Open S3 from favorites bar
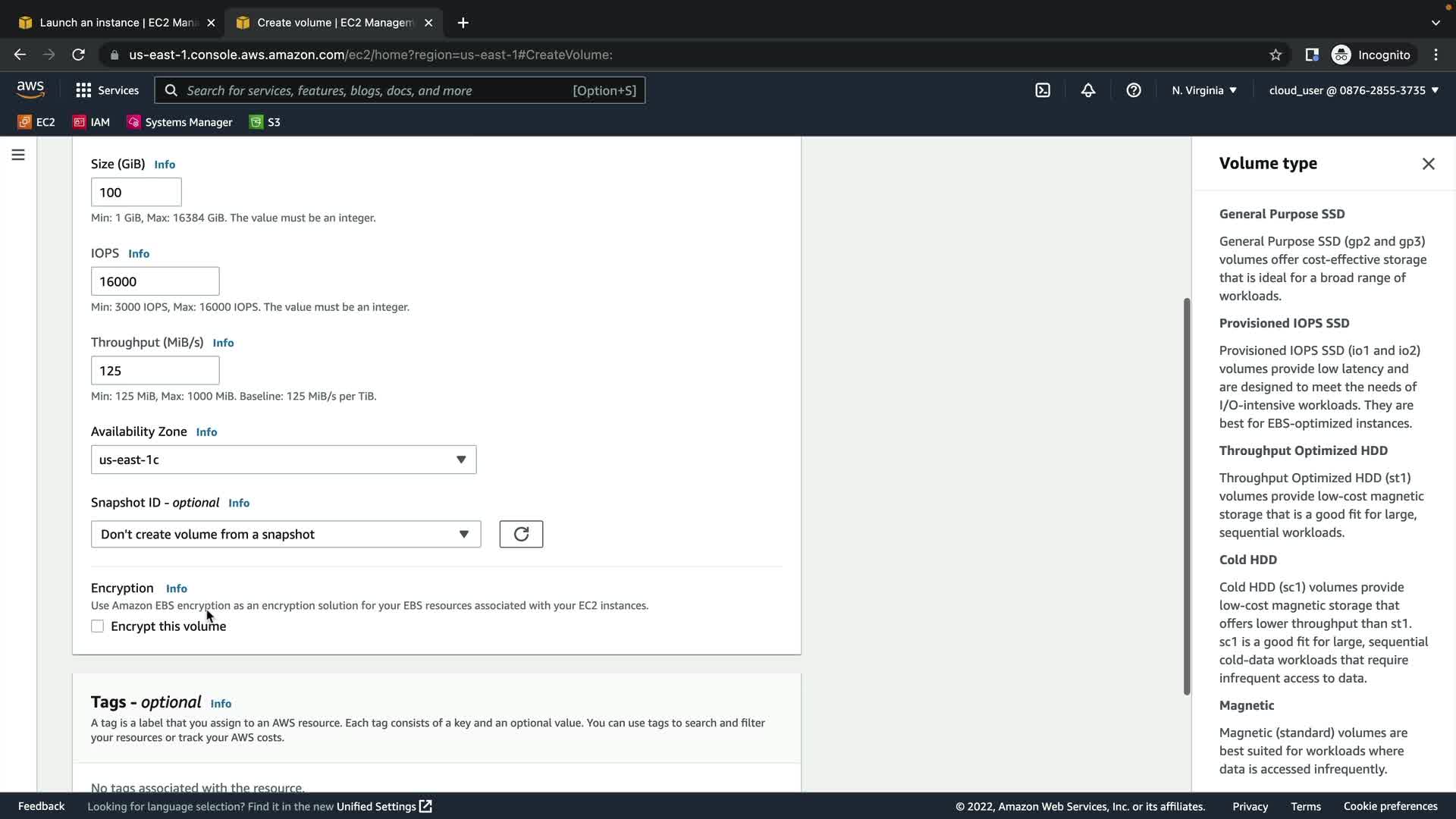This screenshot has height=819, width=1456. click(x=265, y=122)
